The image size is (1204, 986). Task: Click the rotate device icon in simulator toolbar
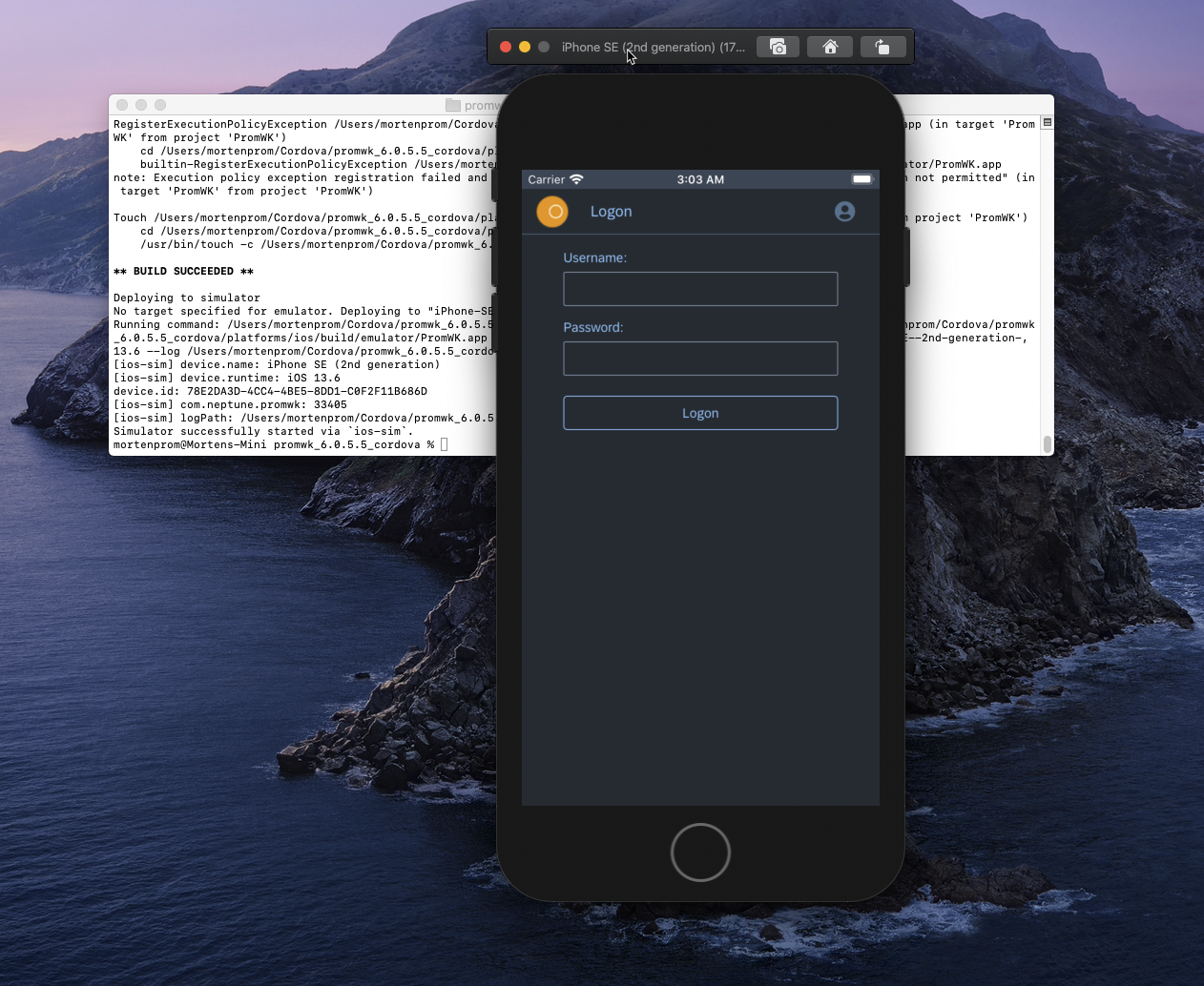tap(882, 46)
